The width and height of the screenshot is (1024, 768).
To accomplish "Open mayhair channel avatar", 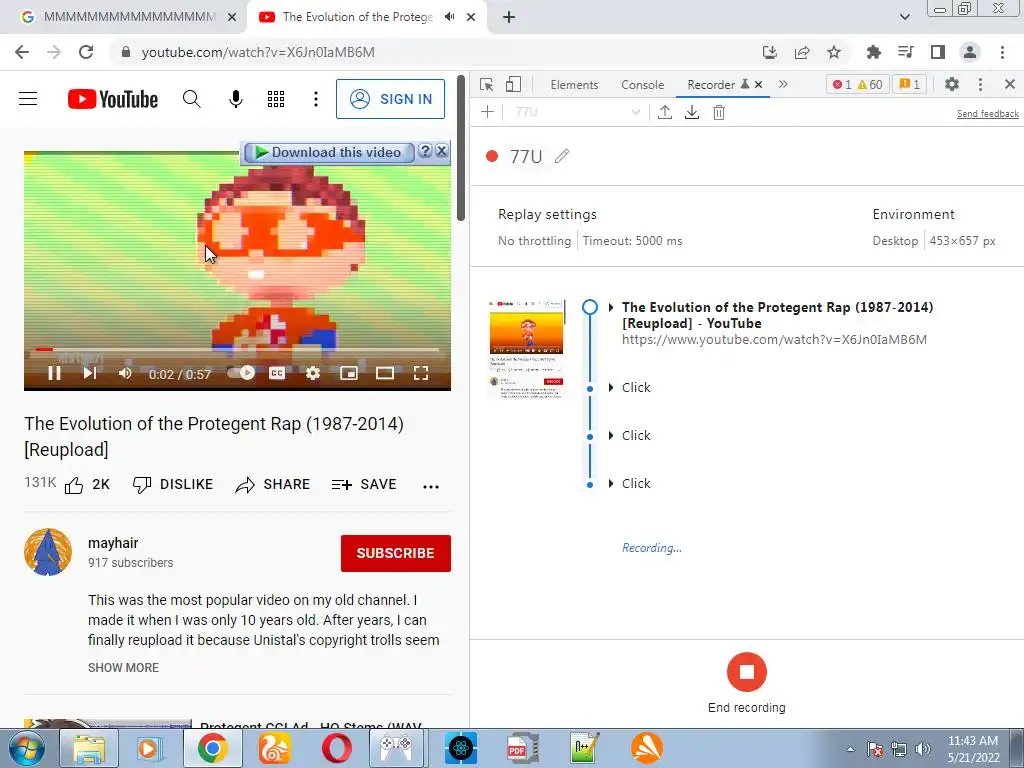I will (48, 552).
